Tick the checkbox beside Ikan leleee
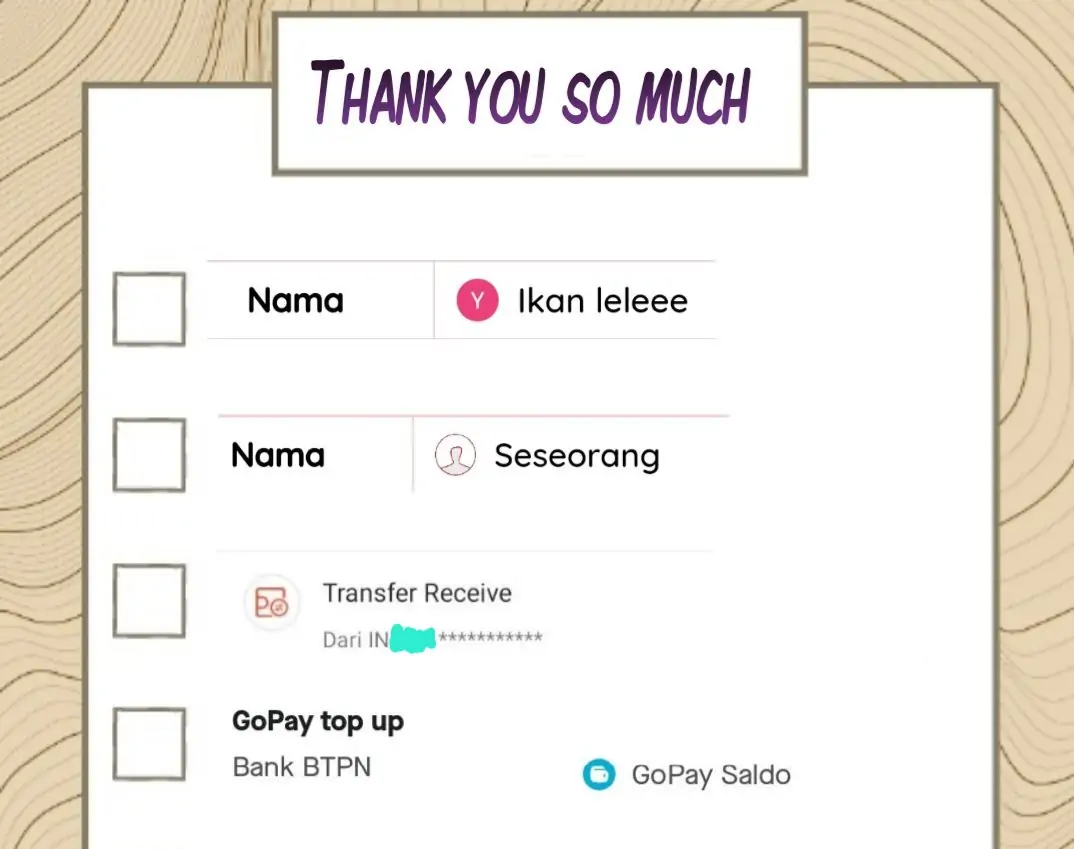The height and width of the screenshot is (849, 1074). coord(149,309)
